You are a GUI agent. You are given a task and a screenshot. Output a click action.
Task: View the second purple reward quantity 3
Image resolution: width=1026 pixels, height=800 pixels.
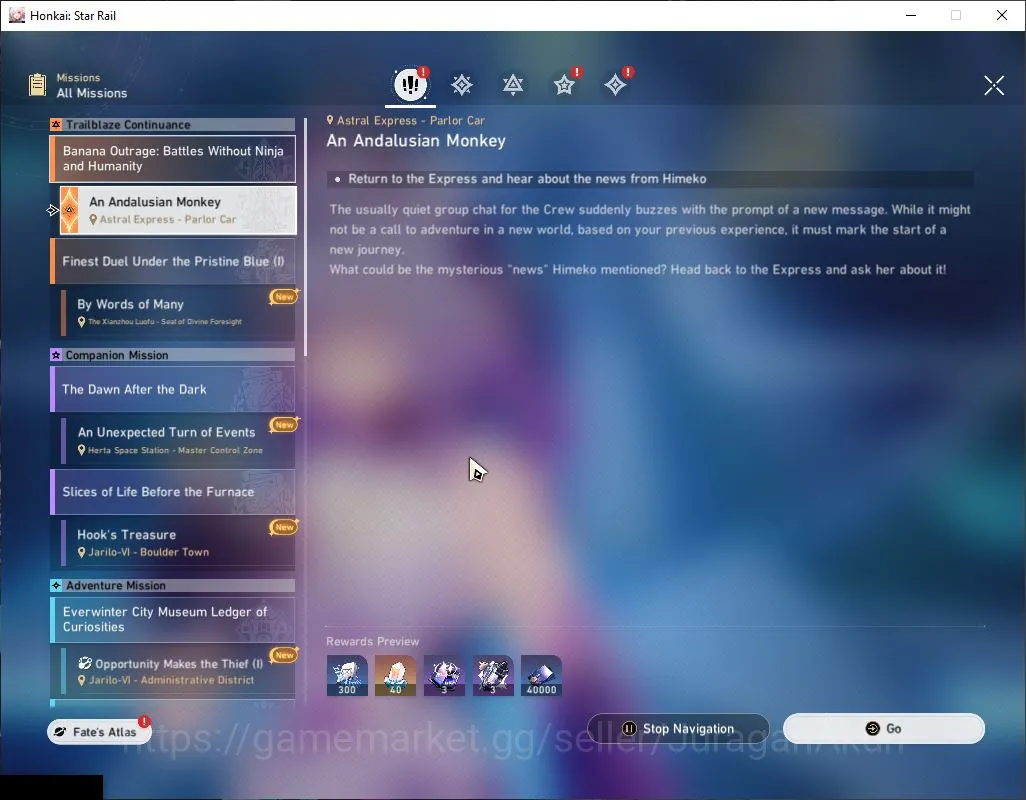pos(493,675)
